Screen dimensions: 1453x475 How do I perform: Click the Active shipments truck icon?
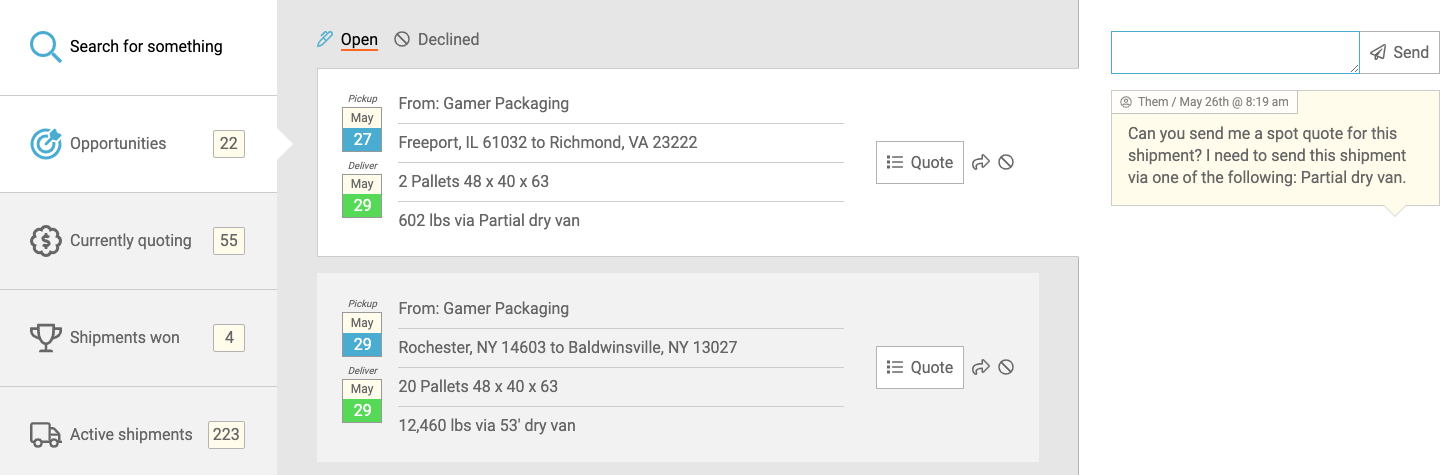tap(46, 435)
